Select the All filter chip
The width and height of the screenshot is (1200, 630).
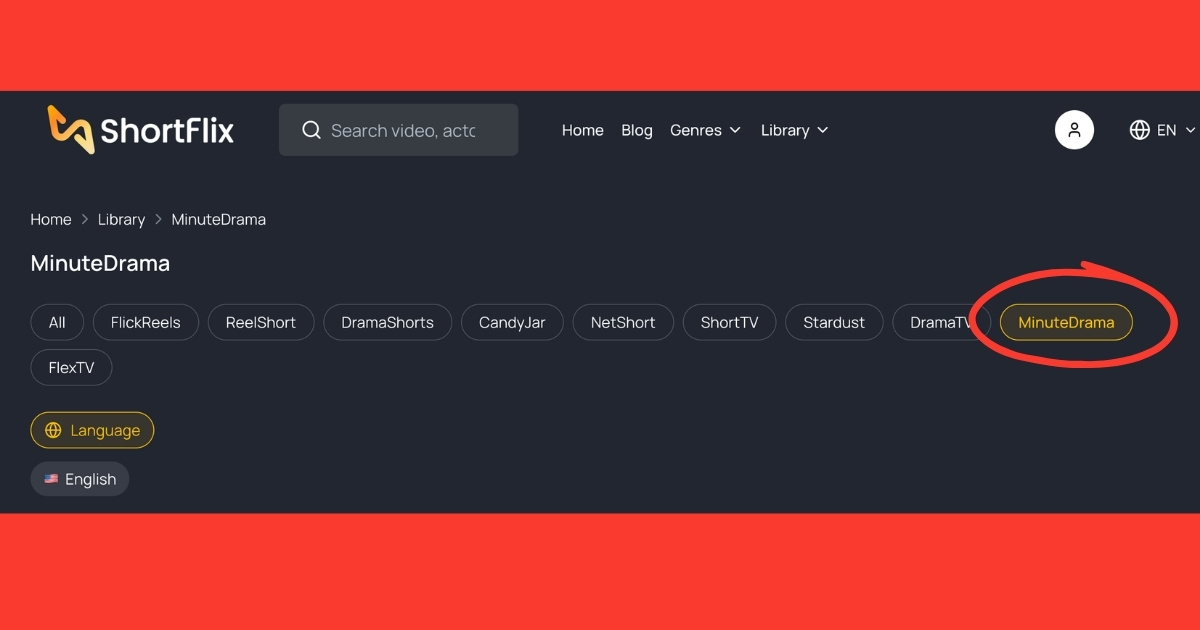(x=57, y=322)
